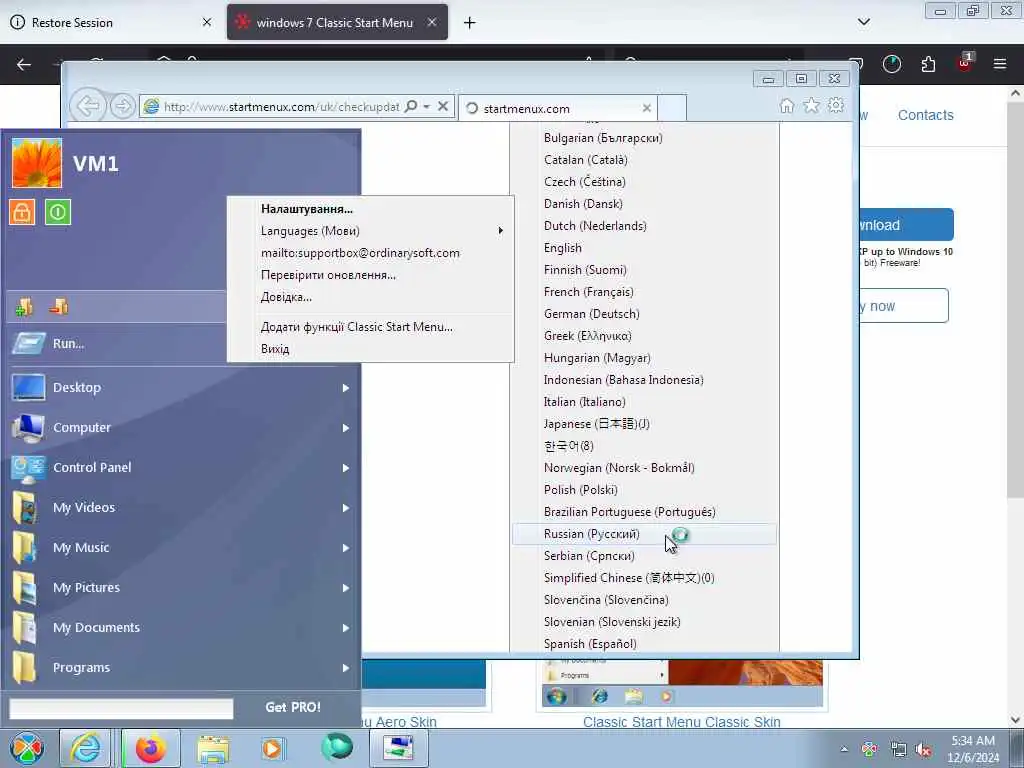Screen dimensions: 1024x768
Task: Open Firefox from the taskbar
Action: 151,748
